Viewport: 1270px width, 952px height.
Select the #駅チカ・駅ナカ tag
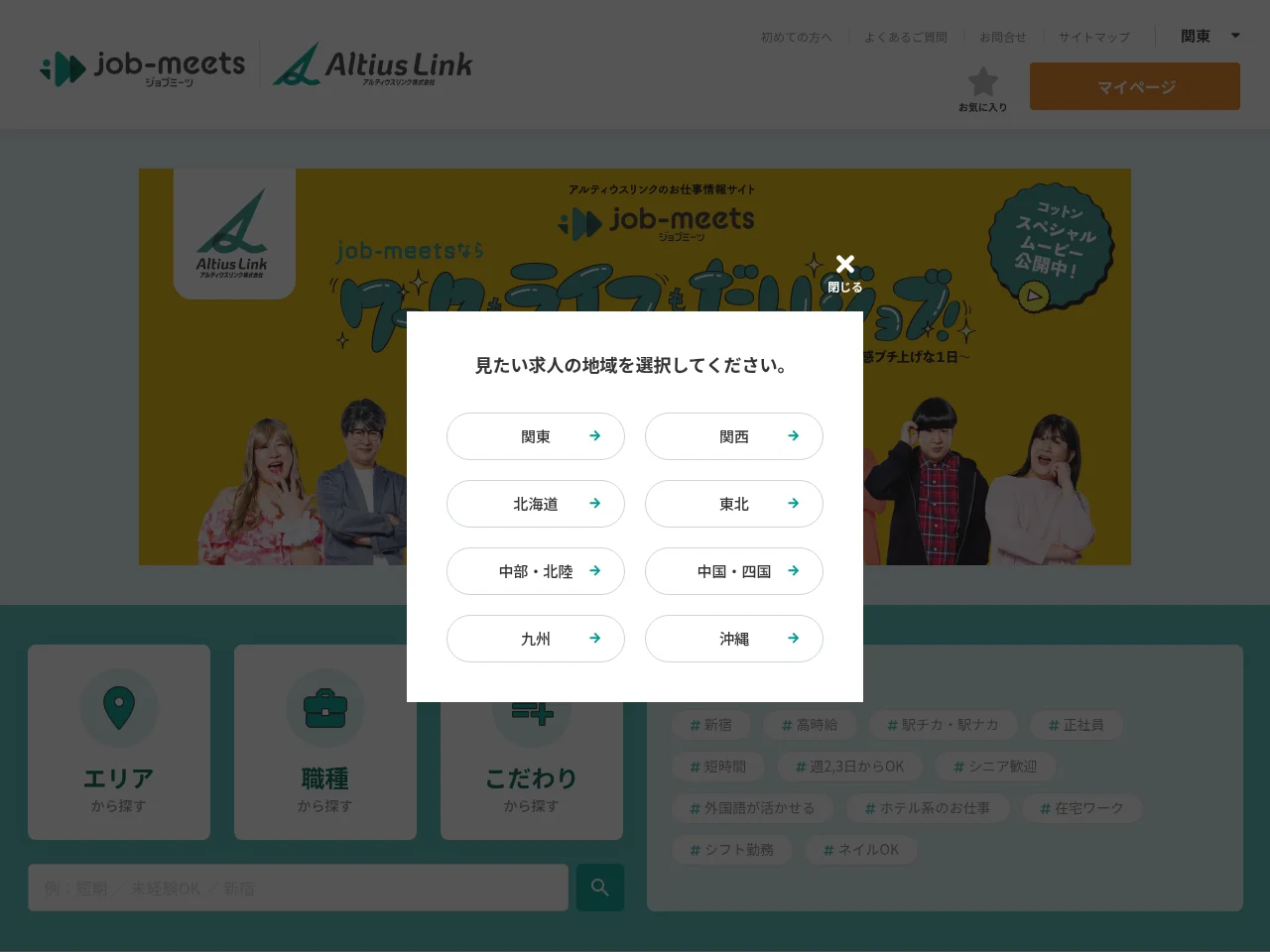coord(943,725)
